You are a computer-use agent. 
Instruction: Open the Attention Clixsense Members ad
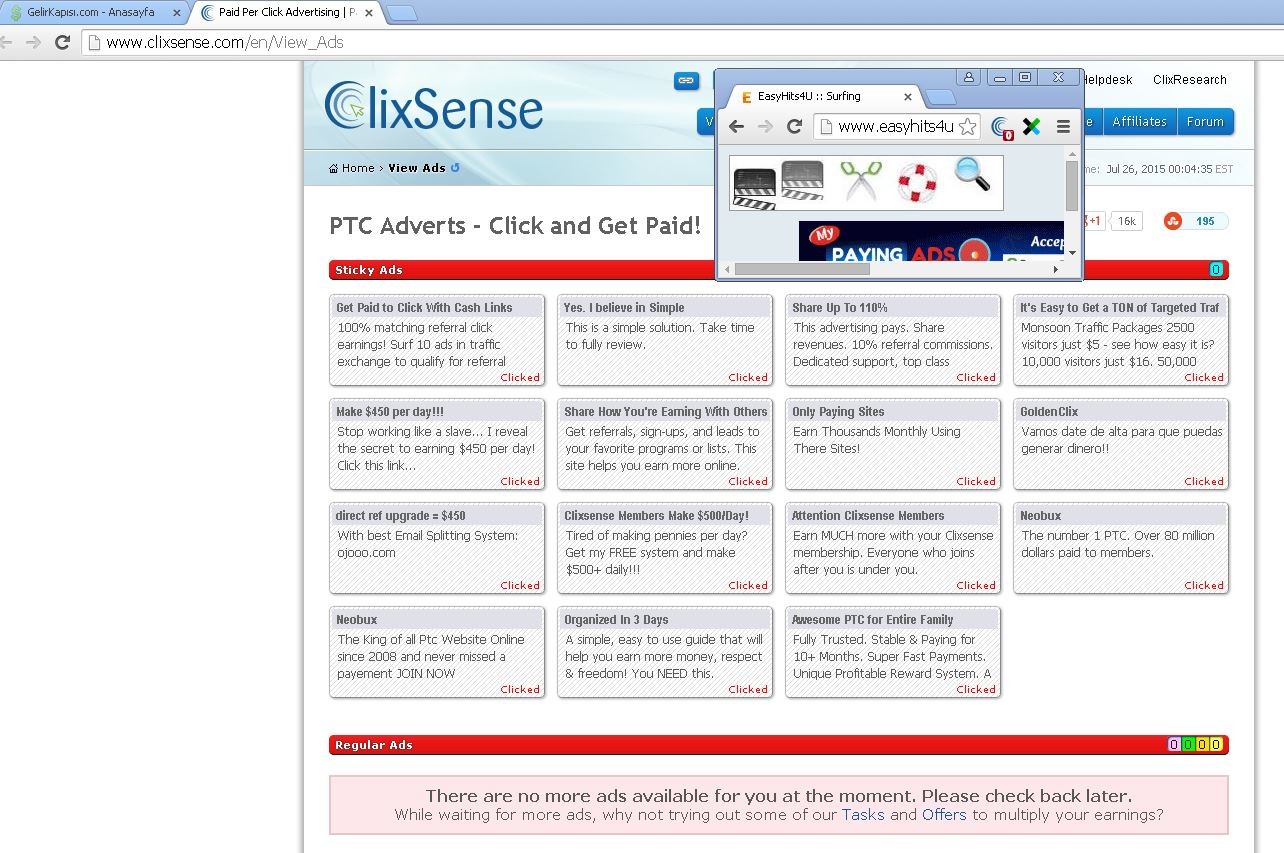(892, 548)
